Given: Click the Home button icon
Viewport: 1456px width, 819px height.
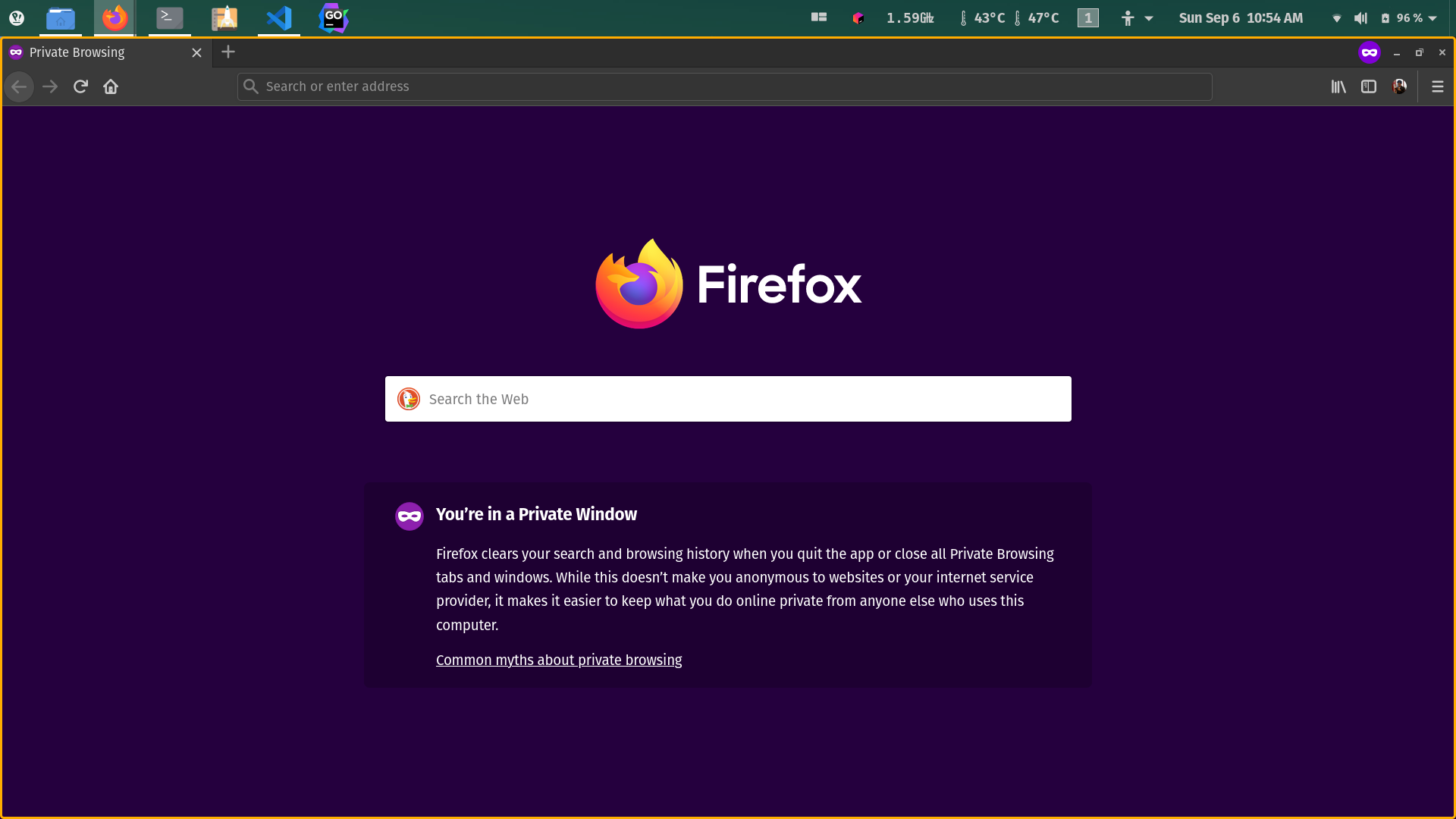Looking at the screenshot, I should click(111, 86).
